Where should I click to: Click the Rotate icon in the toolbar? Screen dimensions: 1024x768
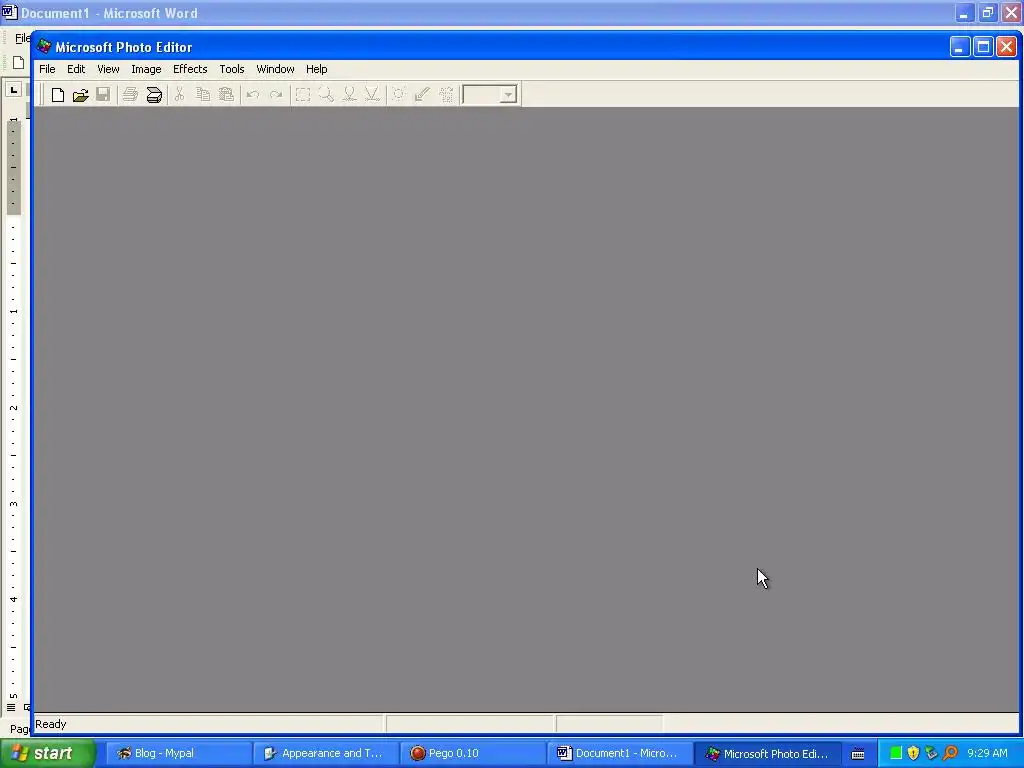446,95
